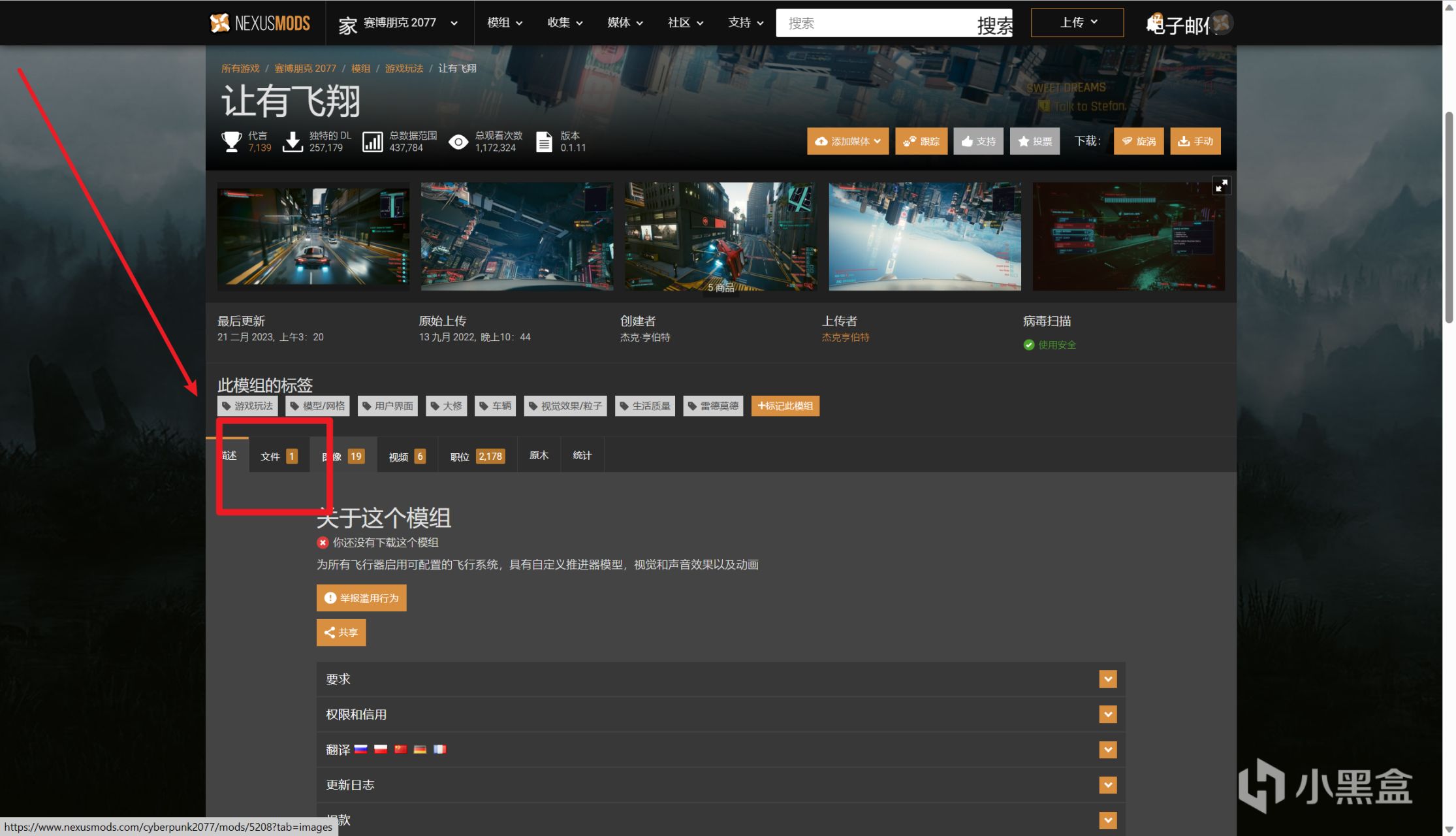
Task: Click the Polish flag translation icon
Action: 381,750
